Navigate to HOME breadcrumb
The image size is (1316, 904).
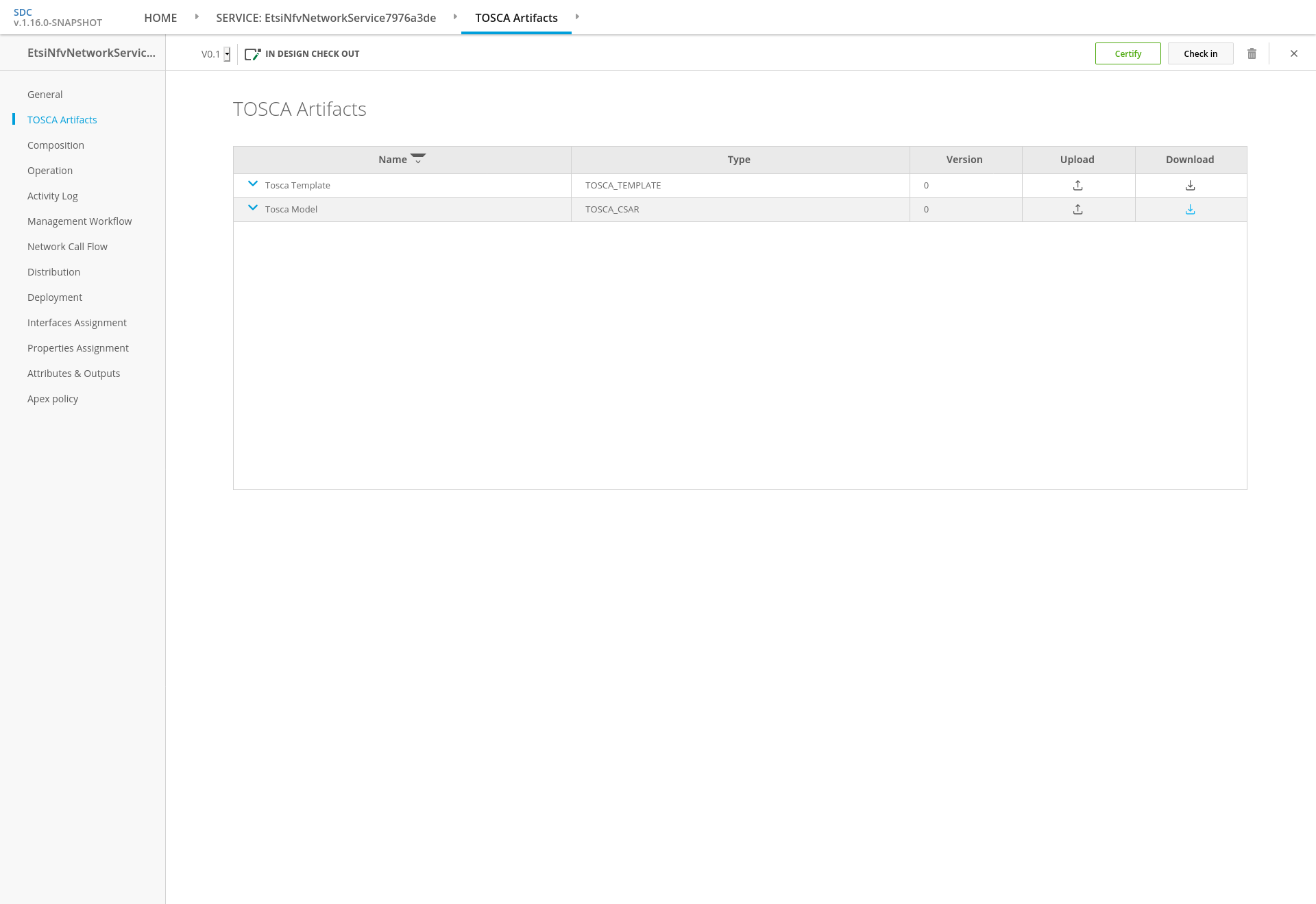[x=160, y=18]
